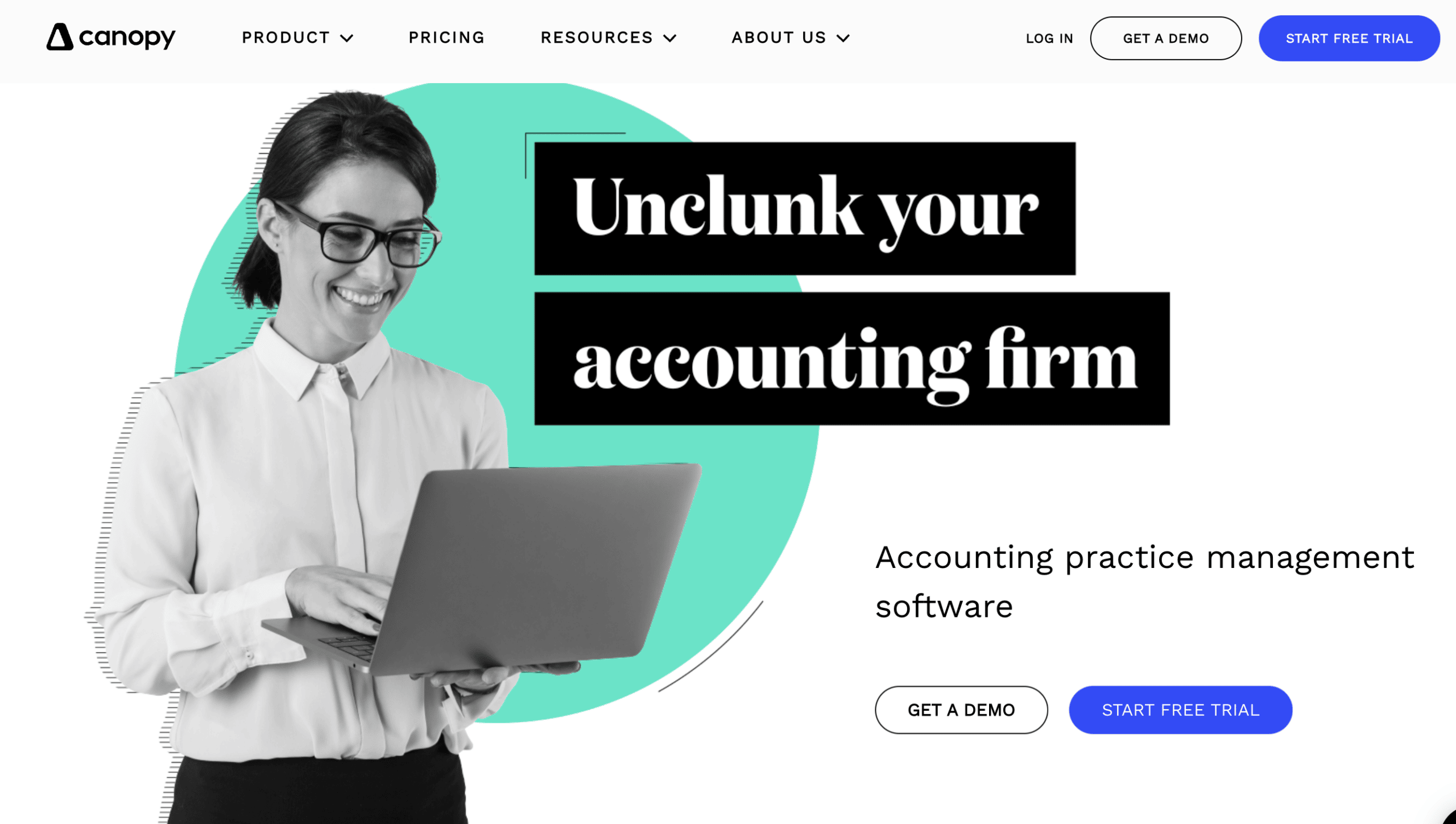Click the Log In button
This screenshot has height=824, width=1456.
click(x=1050, y=38)
